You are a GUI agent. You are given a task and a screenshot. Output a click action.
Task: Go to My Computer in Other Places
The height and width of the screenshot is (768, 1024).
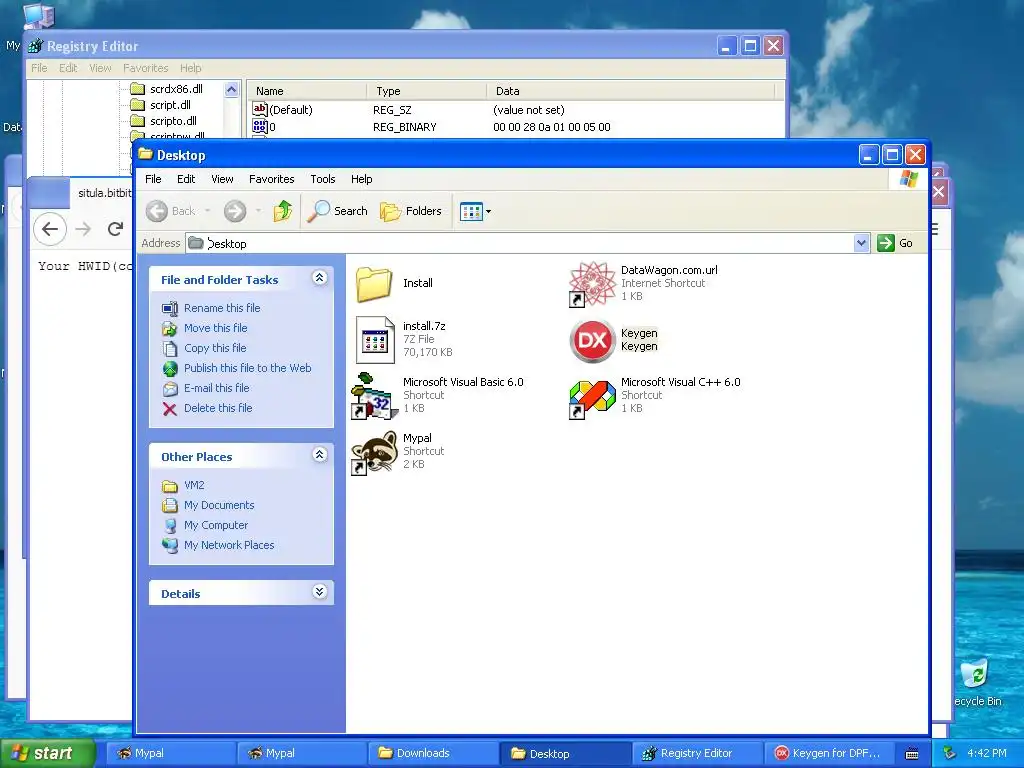click(x=216, y=525)
